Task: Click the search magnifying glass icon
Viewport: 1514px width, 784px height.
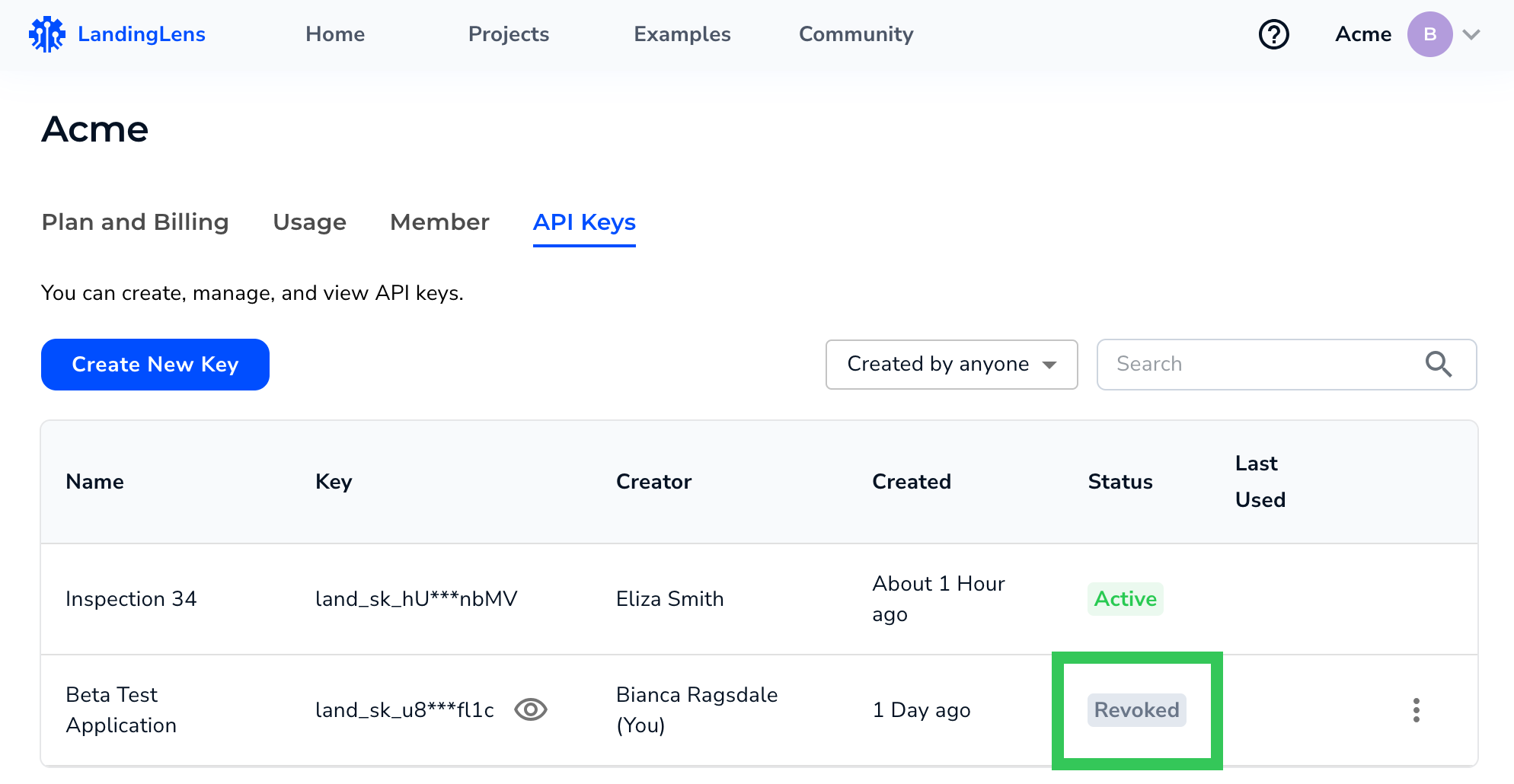Action: [x=1438, y=365]
